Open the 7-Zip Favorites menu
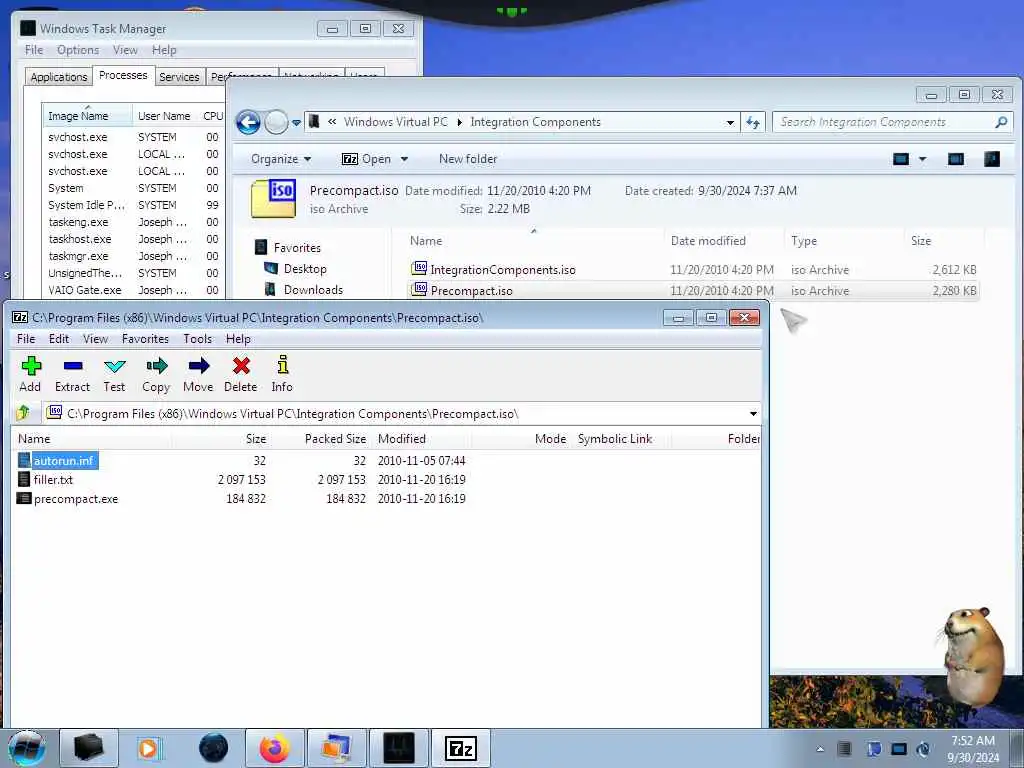 (x=146, y=339)
